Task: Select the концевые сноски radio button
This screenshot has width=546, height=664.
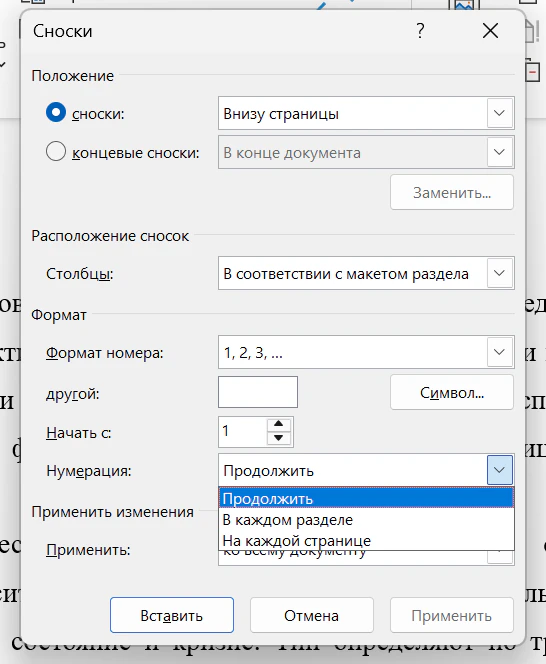Action: tap(55, 151)
